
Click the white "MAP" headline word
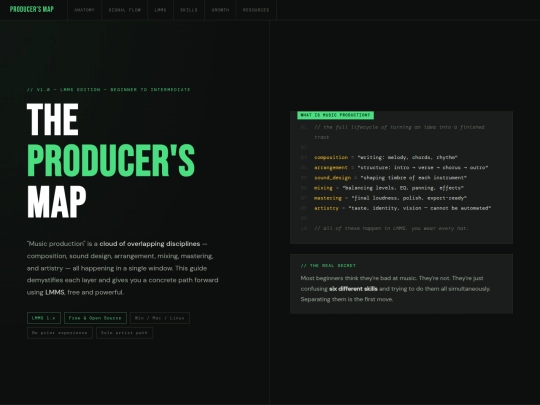pos(57,202)
